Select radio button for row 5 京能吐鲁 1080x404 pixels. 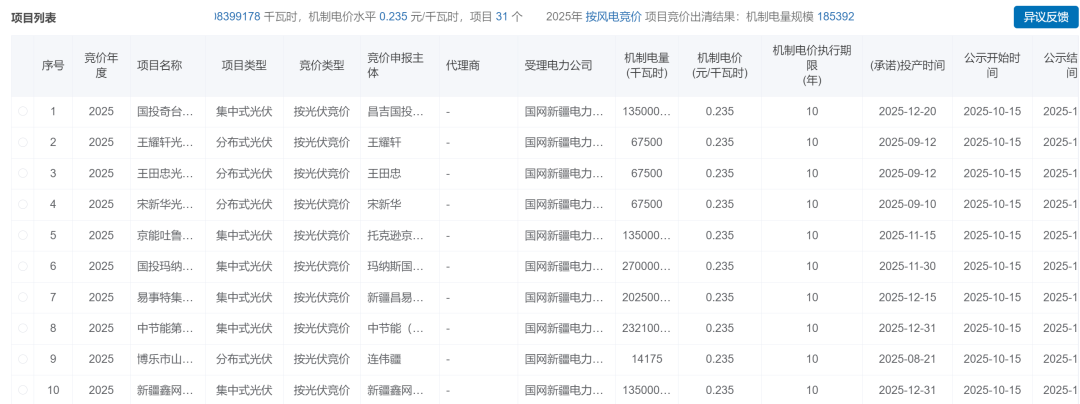point(23,235)
